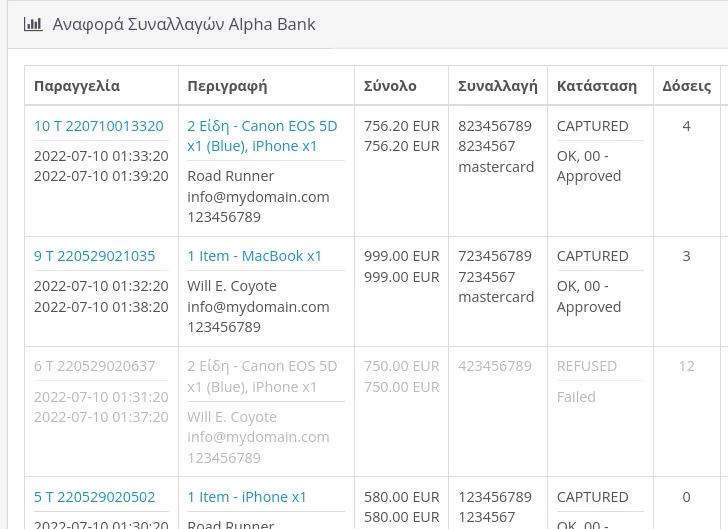Screen dimensions: 728x529
Task: Select the report title Αναφορά Συναλλαγών Alpha Bank
Action: (x=184, y=24)
